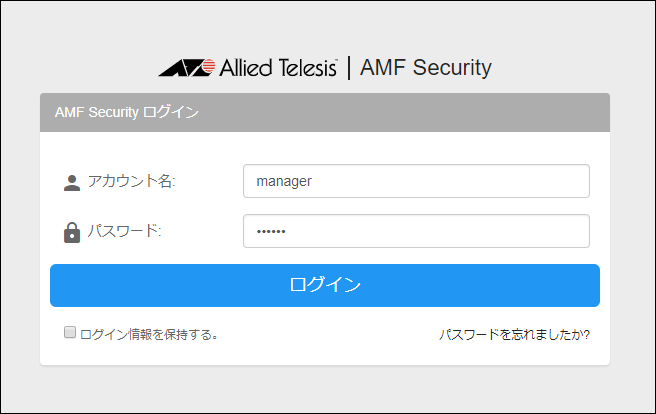Click the gray header bar's empty right side
This screenshot has width=656, height=414.
point(450,112)
